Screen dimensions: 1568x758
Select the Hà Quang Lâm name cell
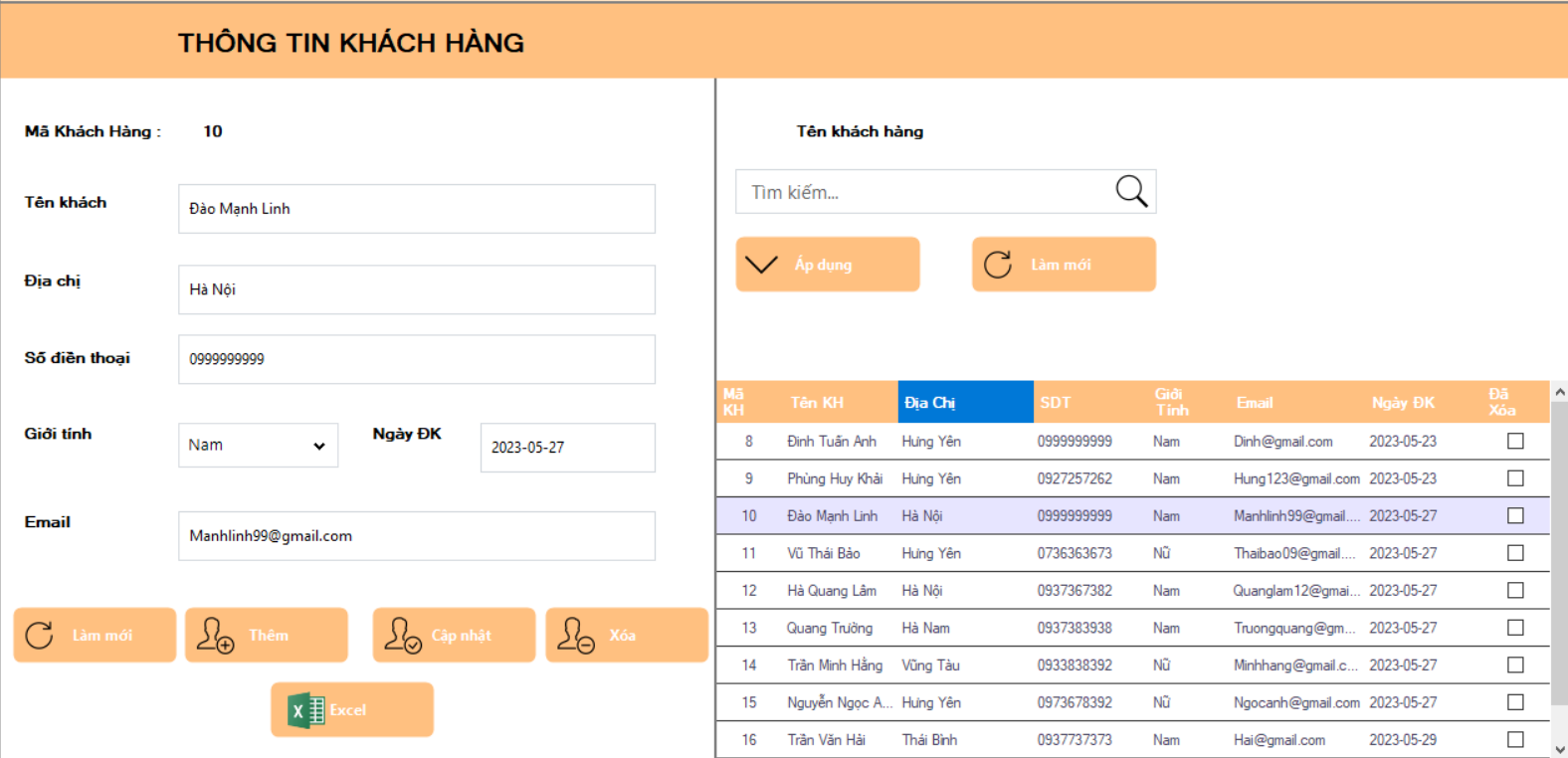click(832, 590)
